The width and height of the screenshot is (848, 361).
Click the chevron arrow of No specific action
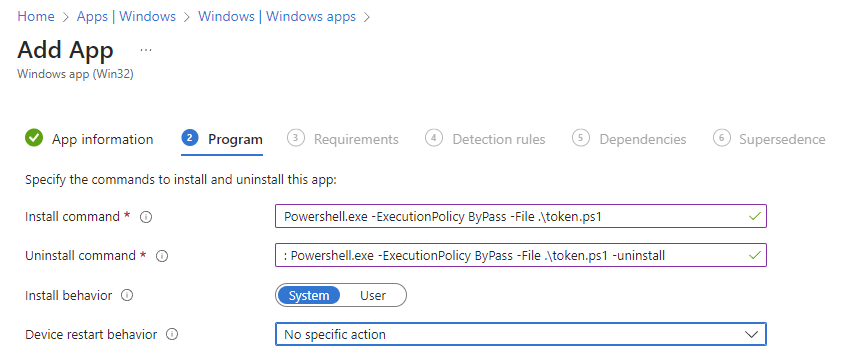(x=751, y=335)
